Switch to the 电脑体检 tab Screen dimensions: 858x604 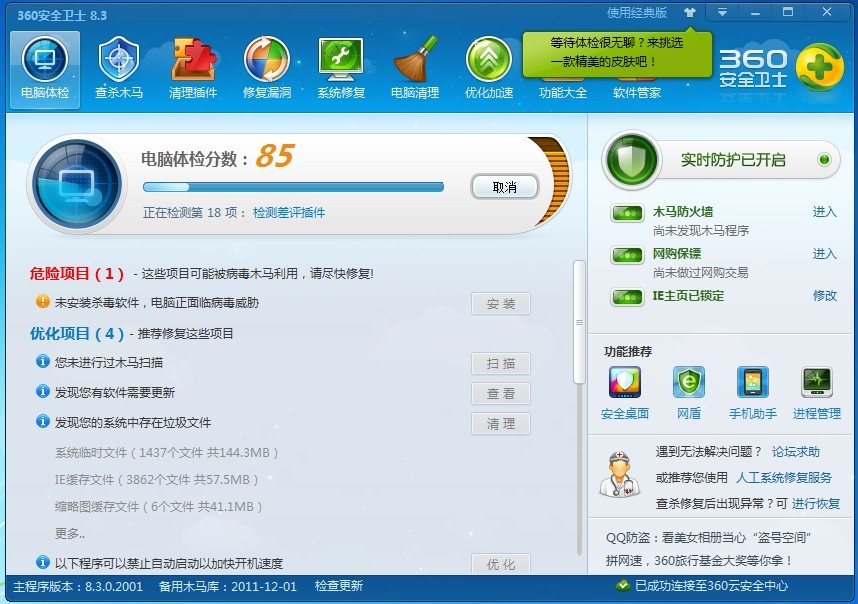point(45,68)
